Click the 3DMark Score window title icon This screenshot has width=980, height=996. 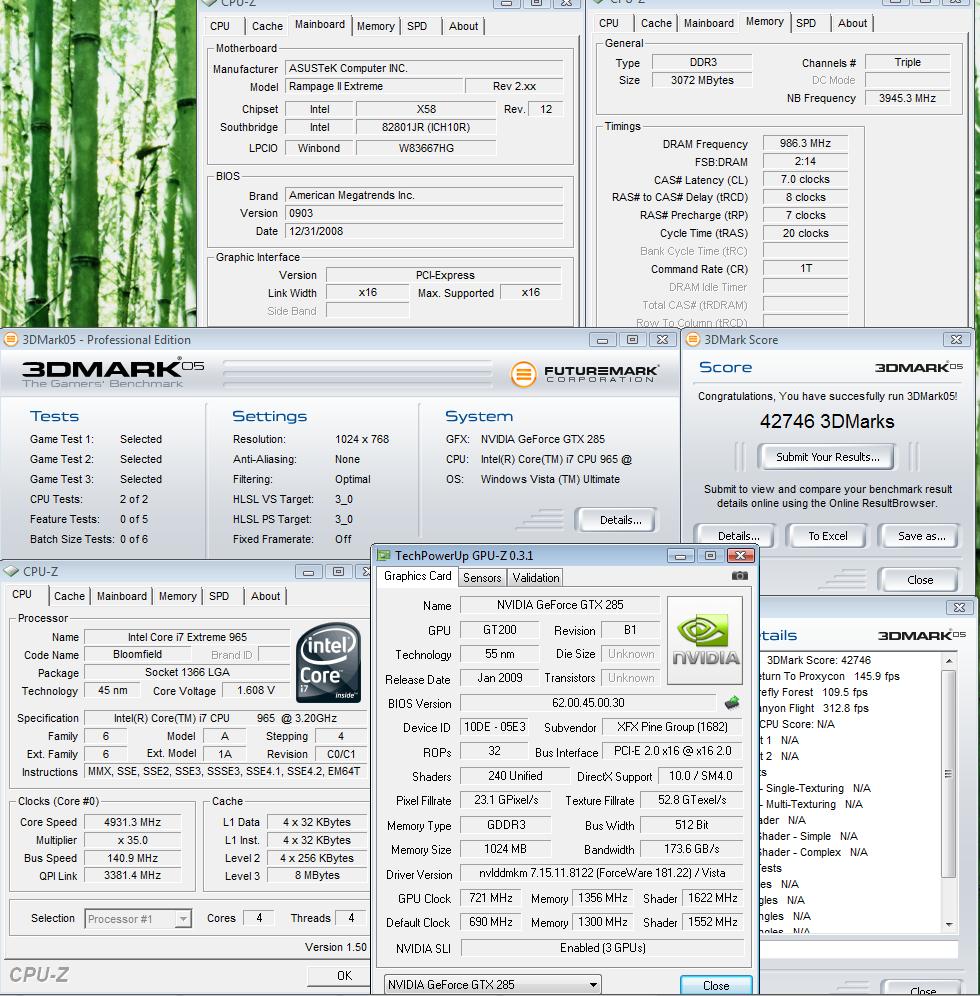click(693, 339)
